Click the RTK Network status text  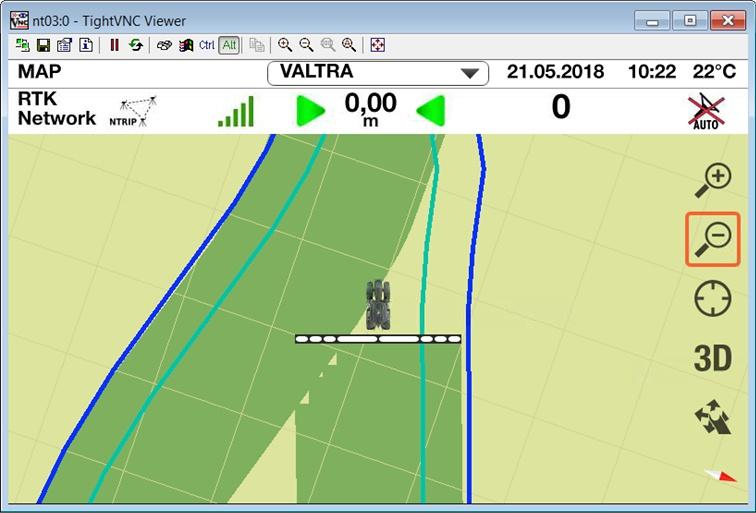pyautogui.click(x=56, y=108)
